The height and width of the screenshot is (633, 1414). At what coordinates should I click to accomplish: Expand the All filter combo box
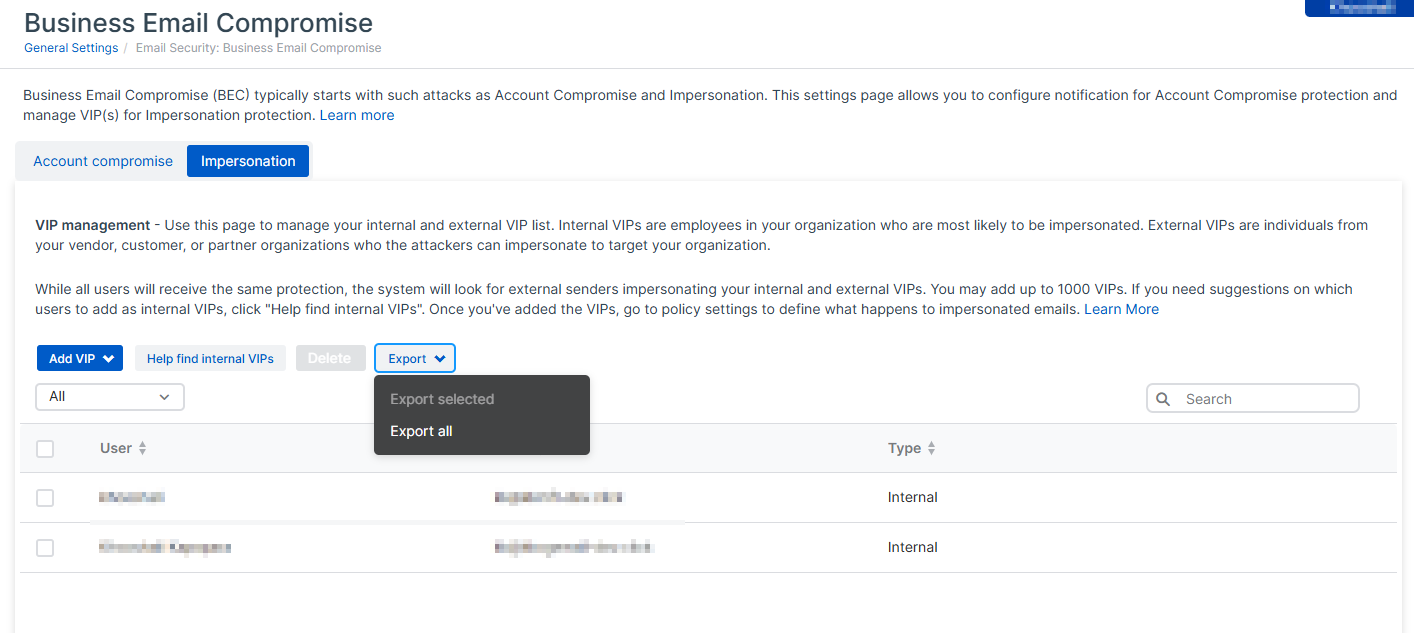(x=110, y=397)
